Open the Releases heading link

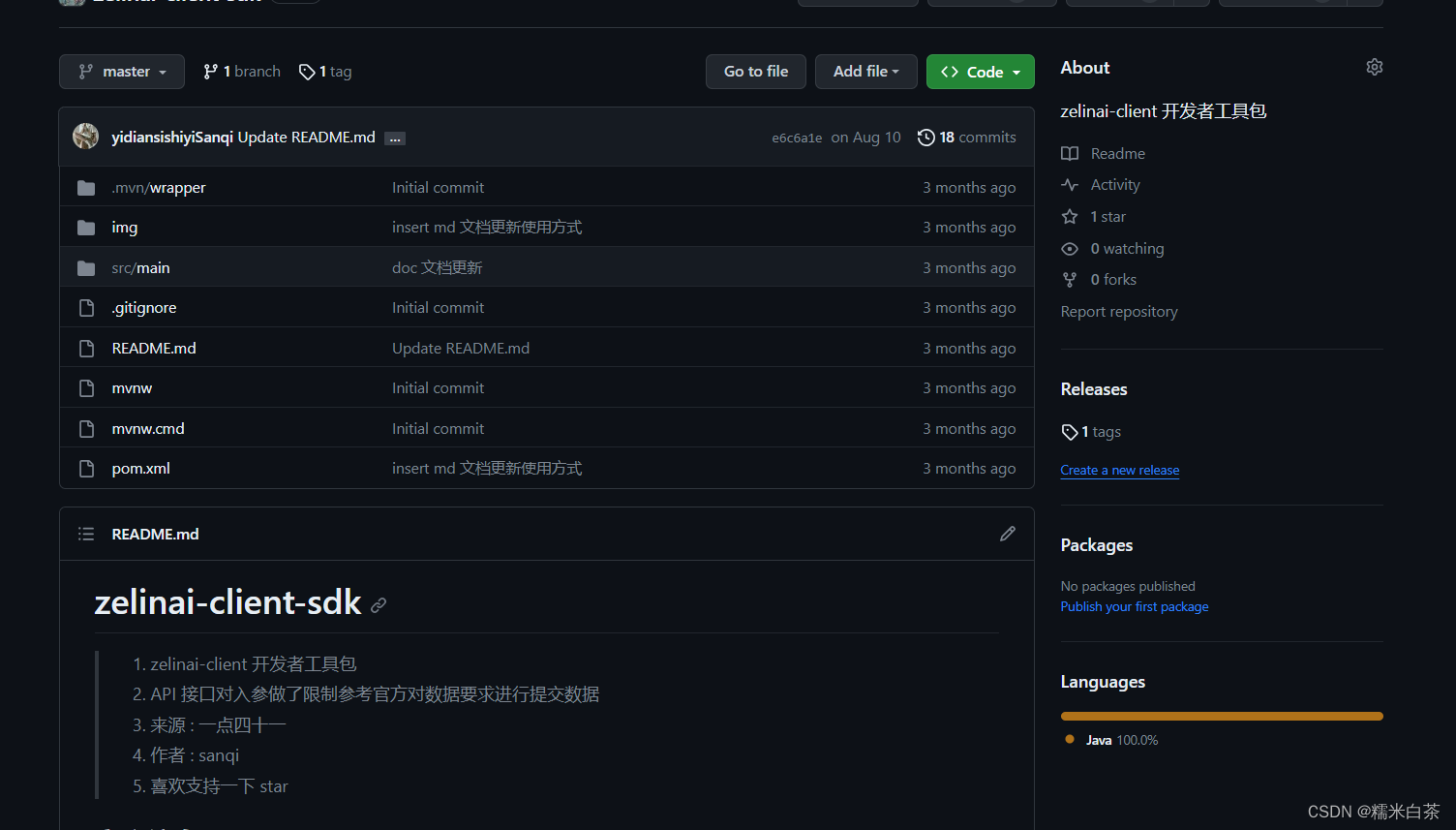[x=1094, y=389]
